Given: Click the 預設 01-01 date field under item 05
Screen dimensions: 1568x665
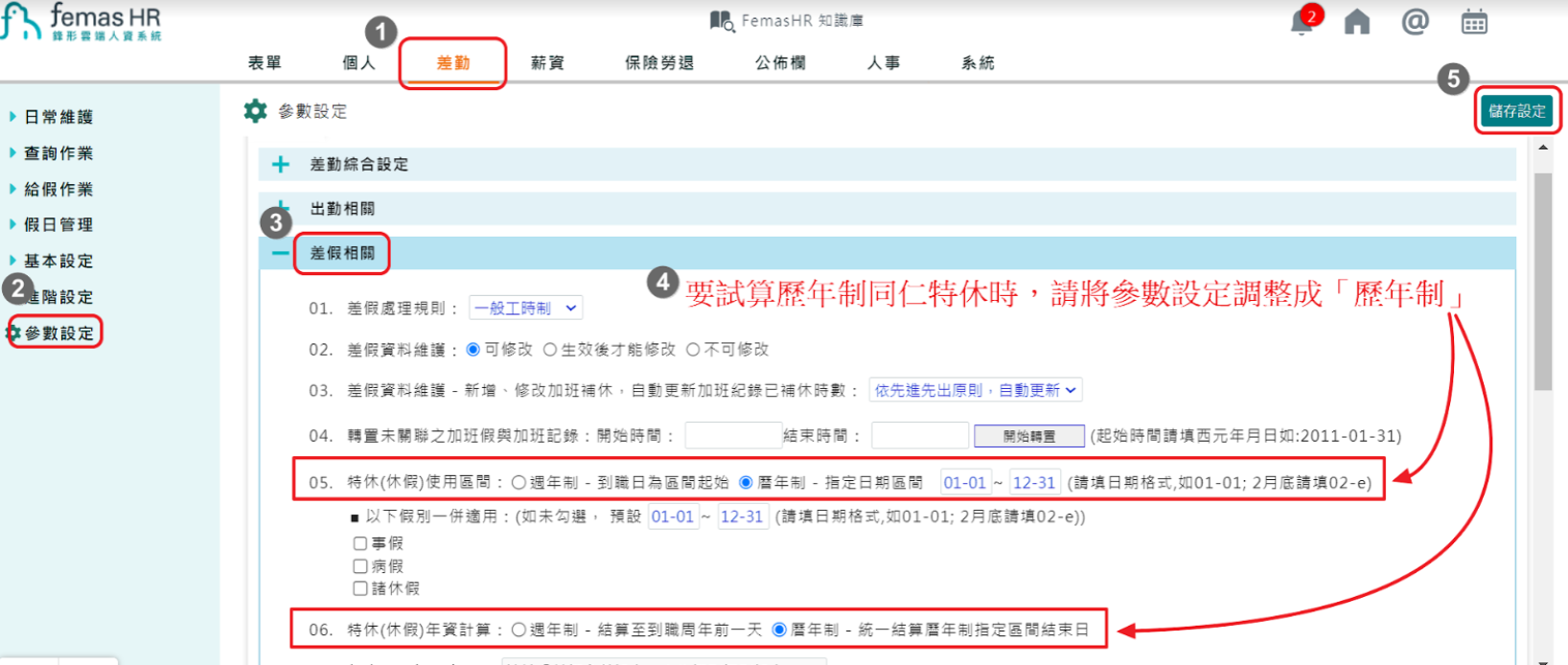Looking at the screenshot, I should 673,516.
